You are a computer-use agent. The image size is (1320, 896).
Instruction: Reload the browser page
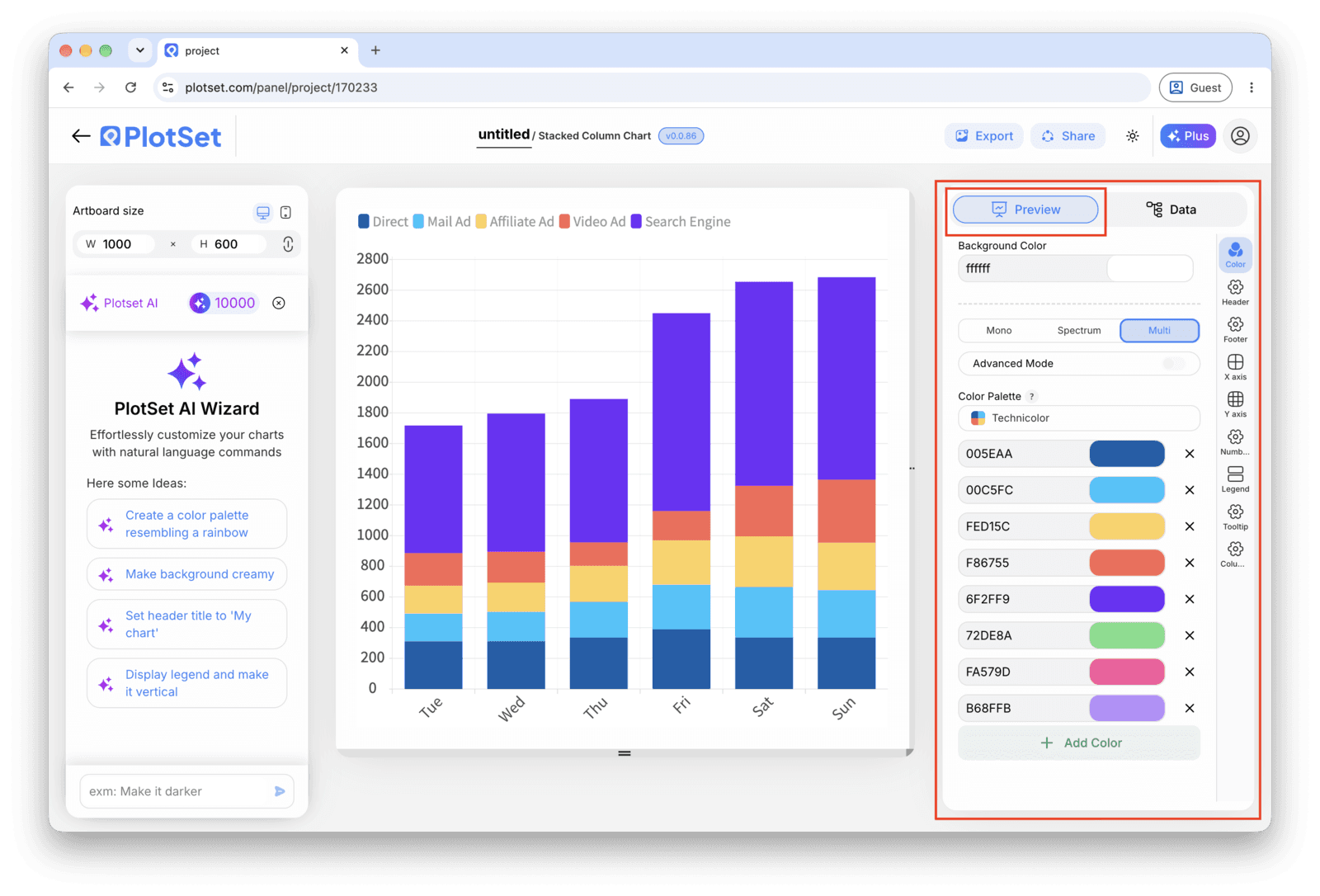tap(130, 87)
